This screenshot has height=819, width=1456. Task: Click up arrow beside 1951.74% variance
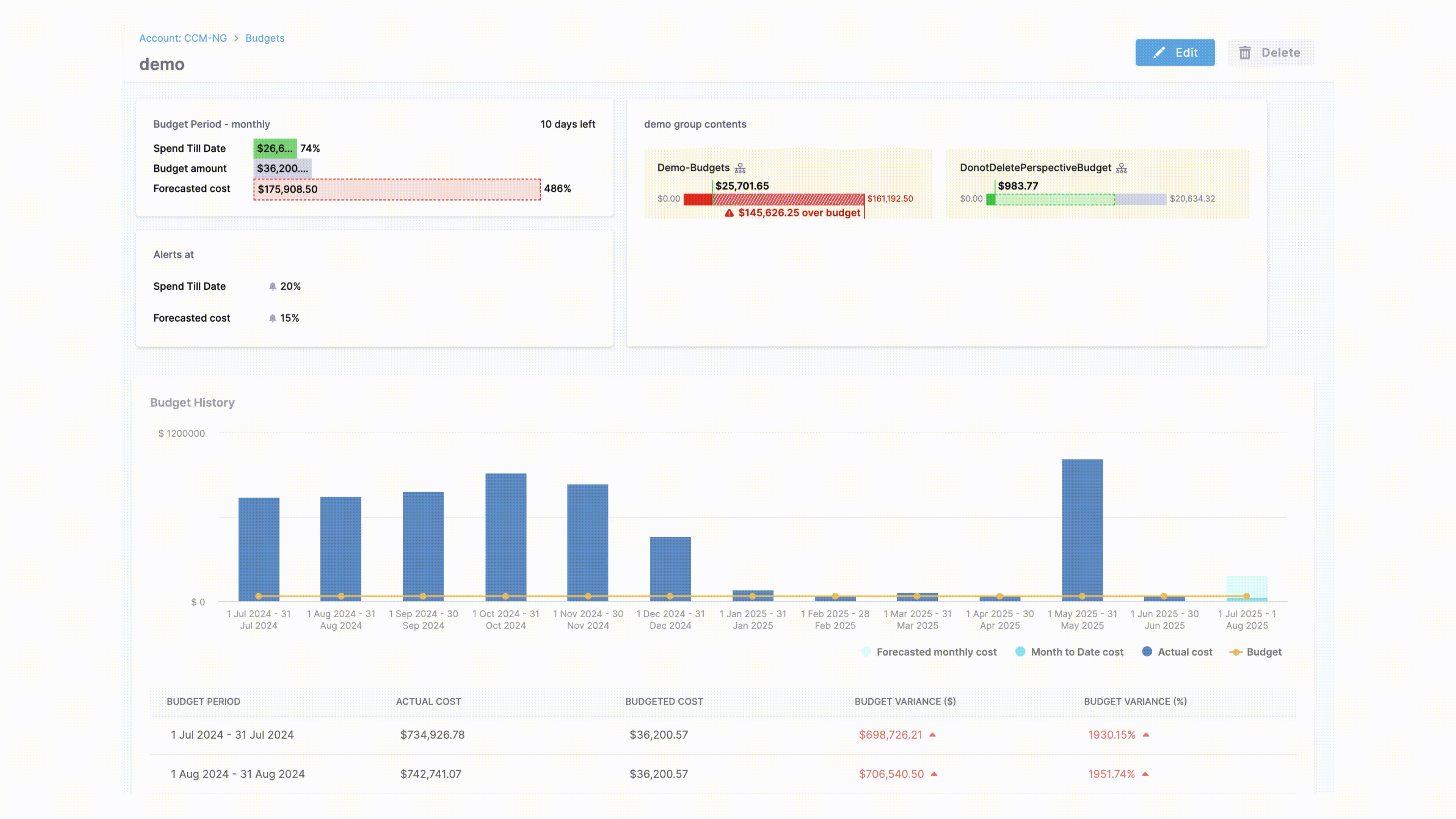pyautogui.click(x=1145, y=774)
